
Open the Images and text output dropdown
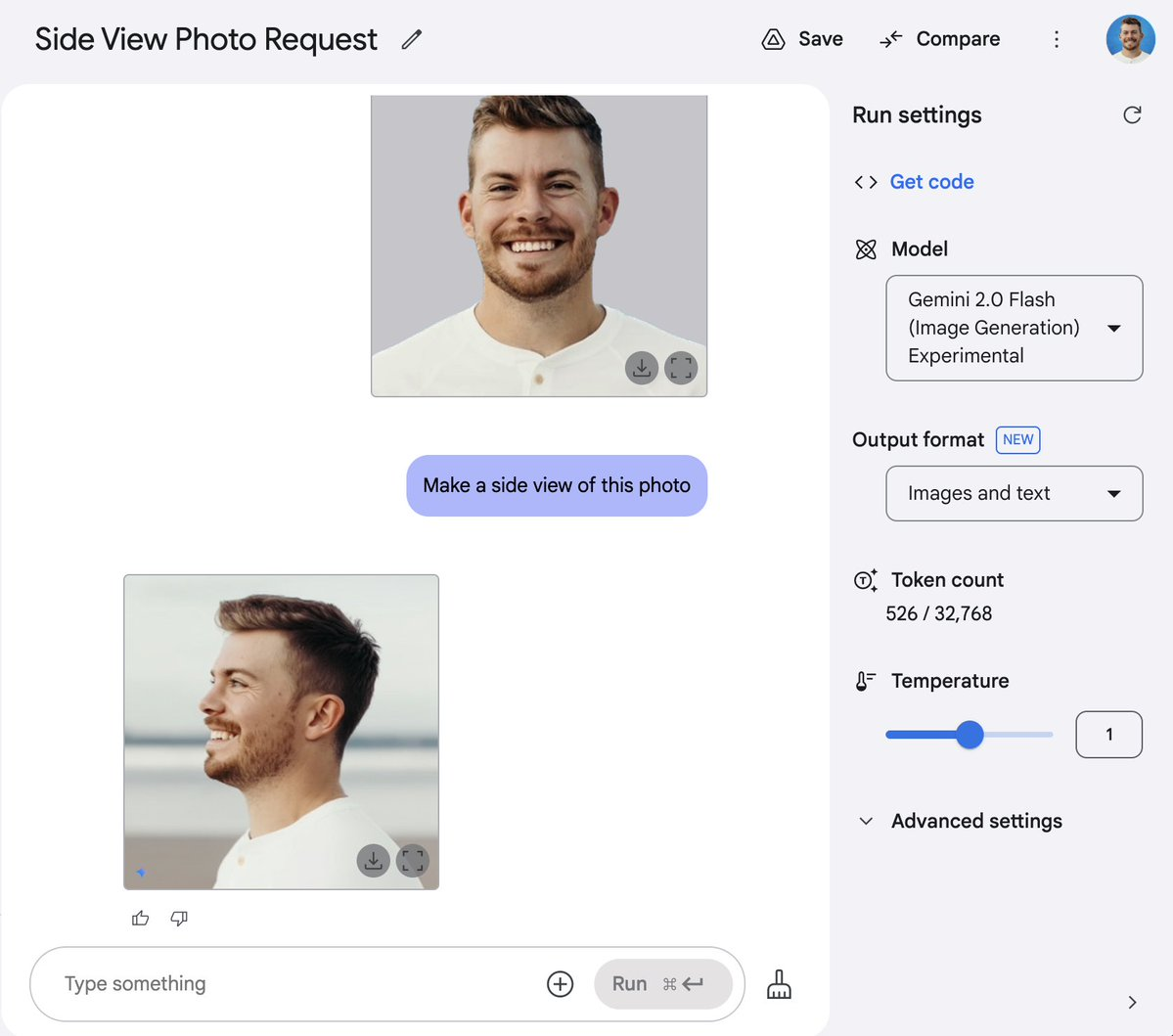tap(1014, 494)
